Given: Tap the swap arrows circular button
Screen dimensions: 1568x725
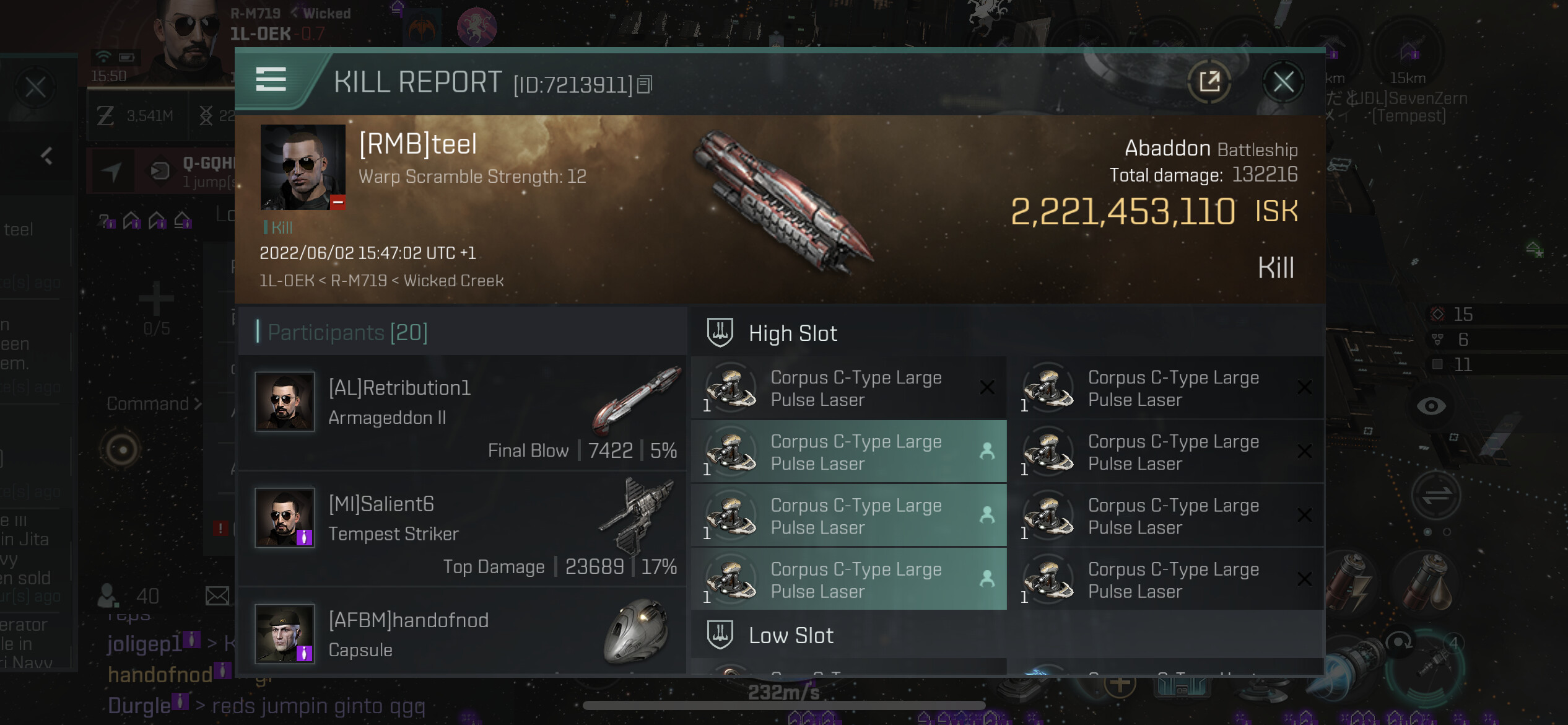Looking at the screenshot, I should click(1436, 495).
